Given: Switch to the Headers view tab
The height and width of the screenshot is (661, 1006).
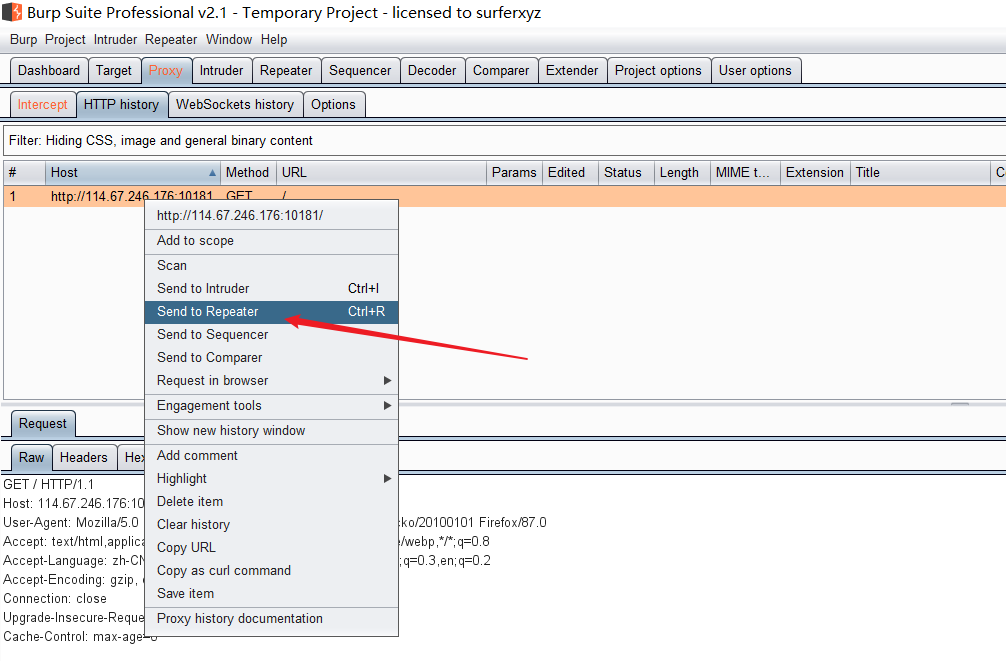Looking at the screenshot, I should (x=83, y=458).
